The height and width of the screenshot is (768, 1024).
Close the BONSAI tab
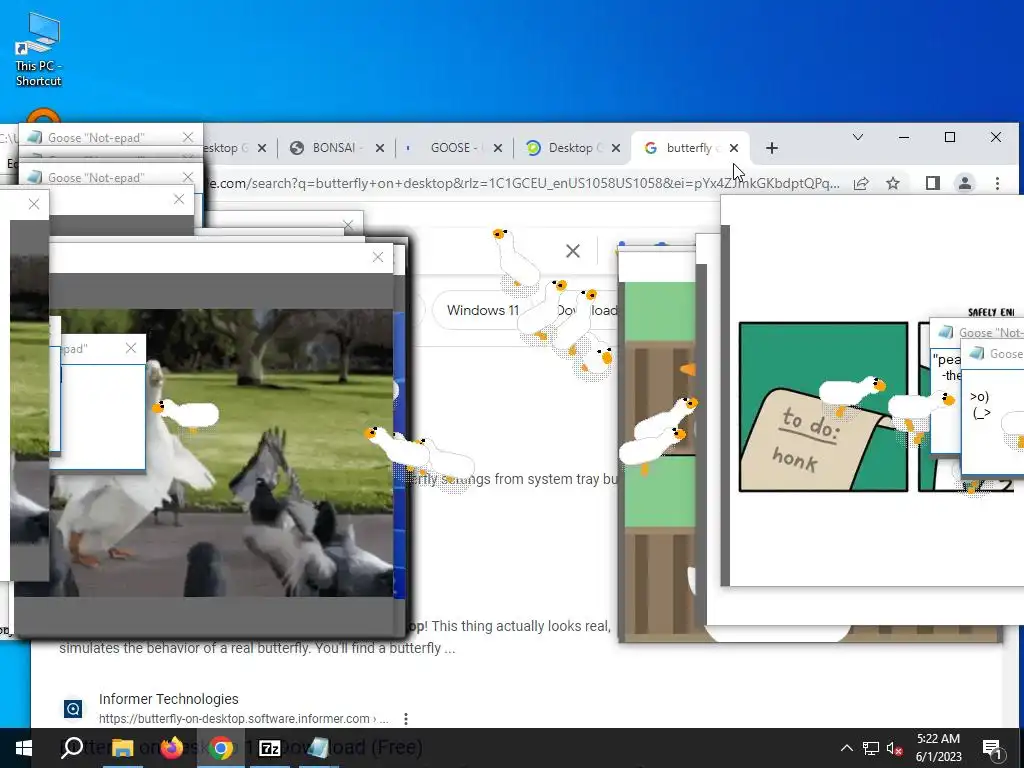(379, 148)
